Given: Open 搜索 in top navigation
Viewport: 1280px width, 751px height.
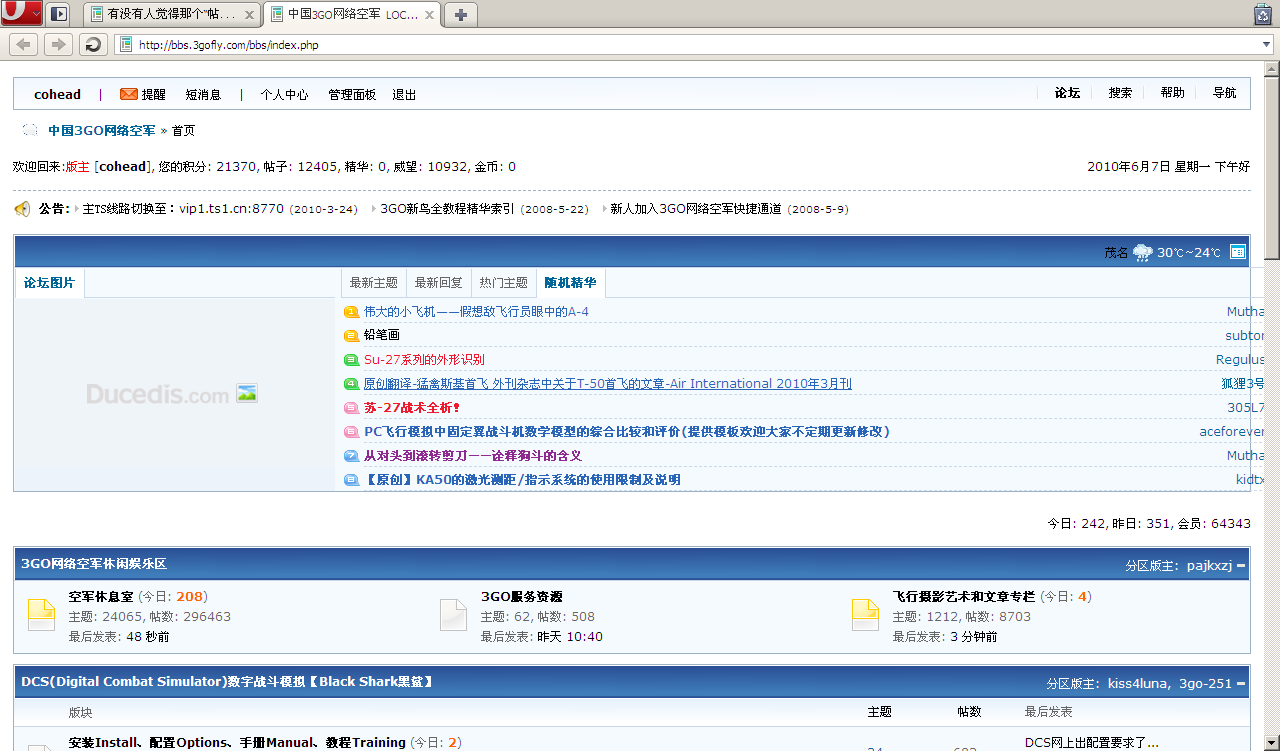Looking at the screenshot, I should tap(1120, 93).
